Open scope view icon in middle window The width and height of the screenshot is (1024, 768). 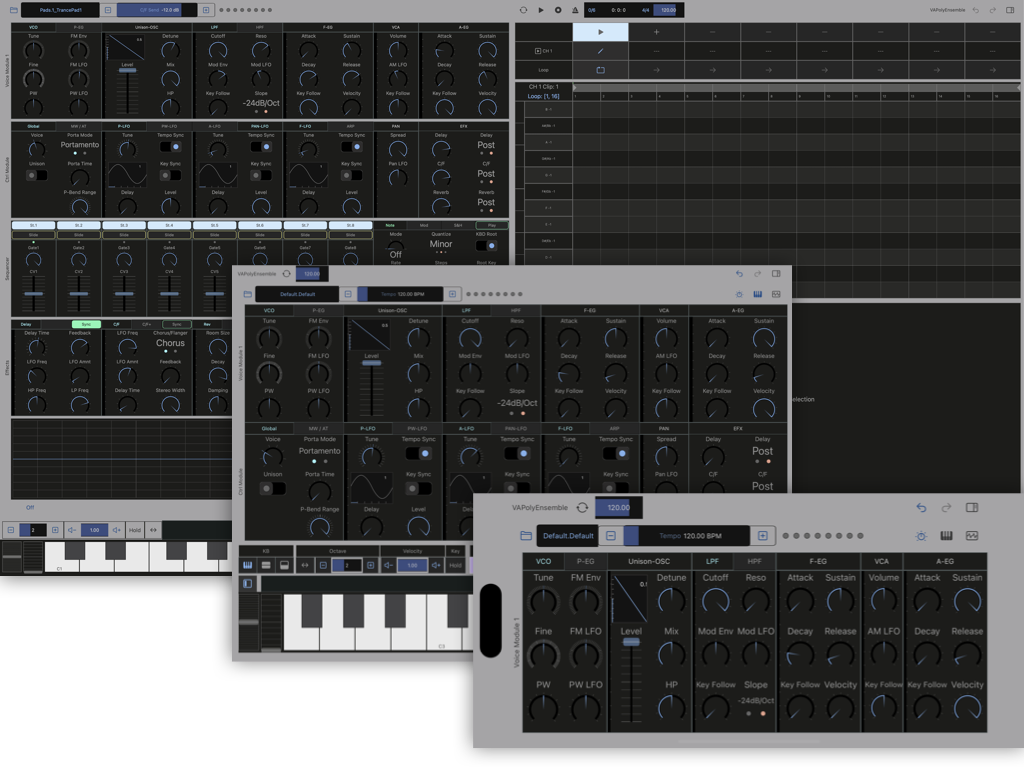pyautogui.click(x=776, y=294)
